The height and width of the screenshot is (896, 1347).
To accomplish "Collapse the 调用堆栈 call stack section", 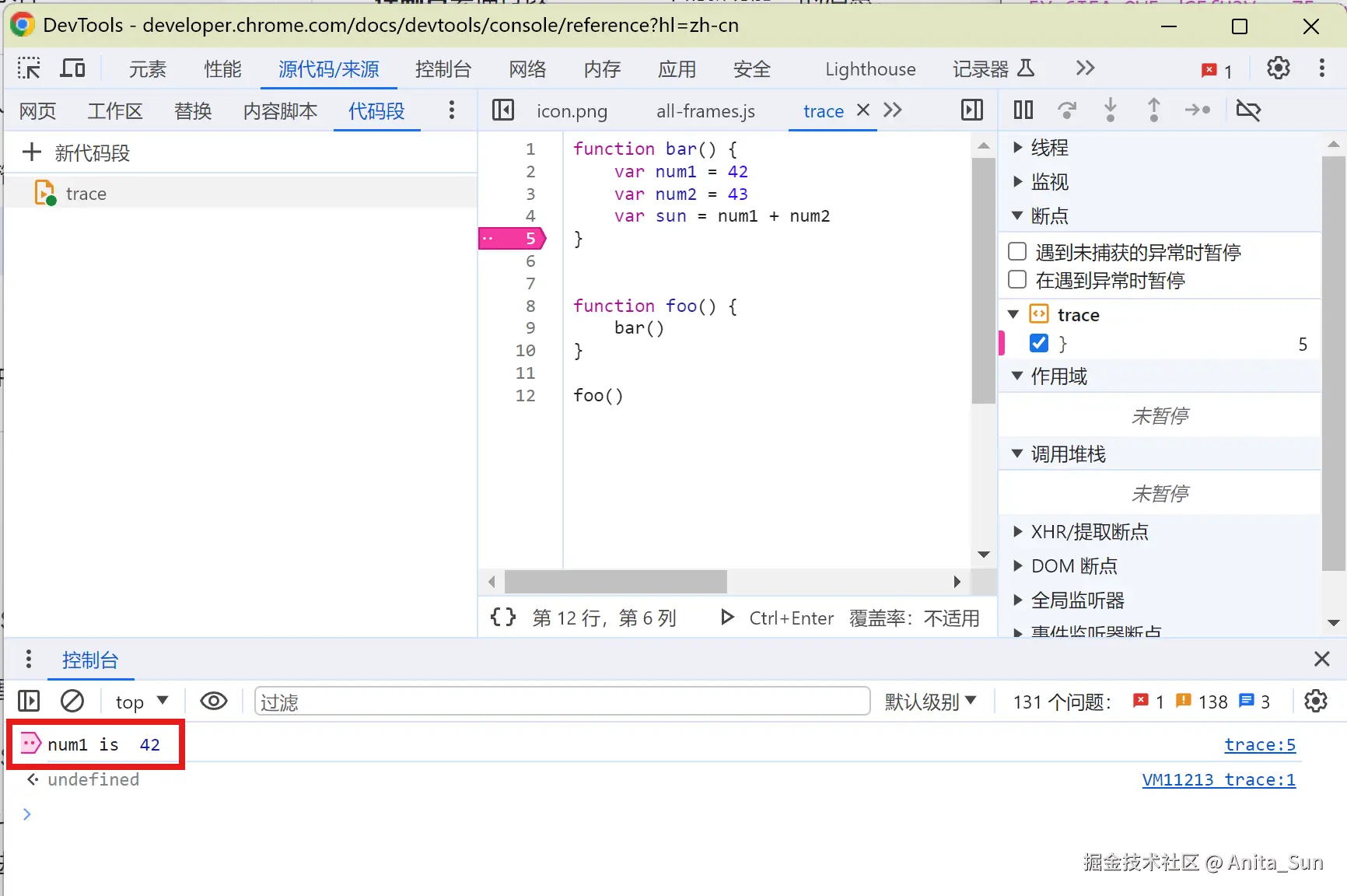I will coord(1017,453).
